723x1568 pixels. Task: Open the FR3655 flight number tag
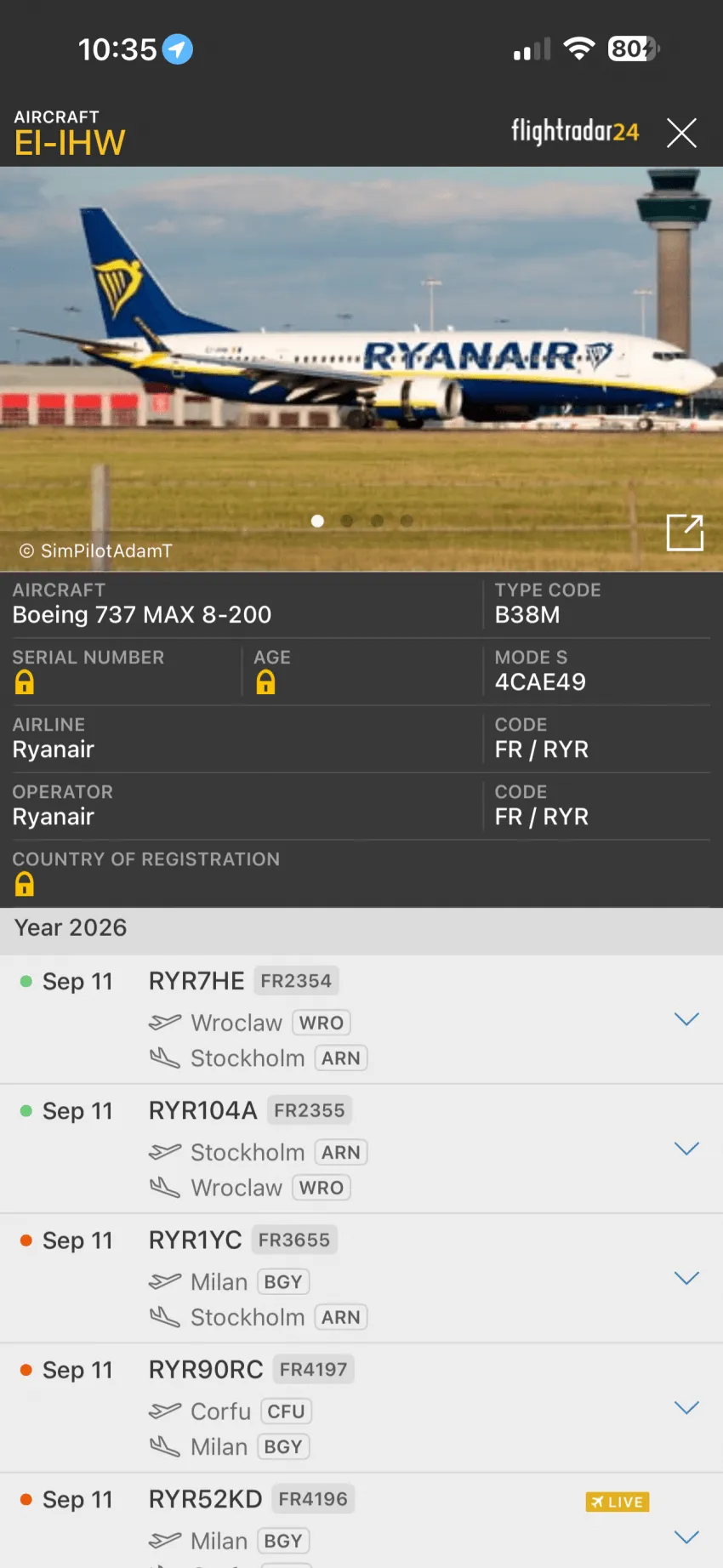pos(294,1240)
